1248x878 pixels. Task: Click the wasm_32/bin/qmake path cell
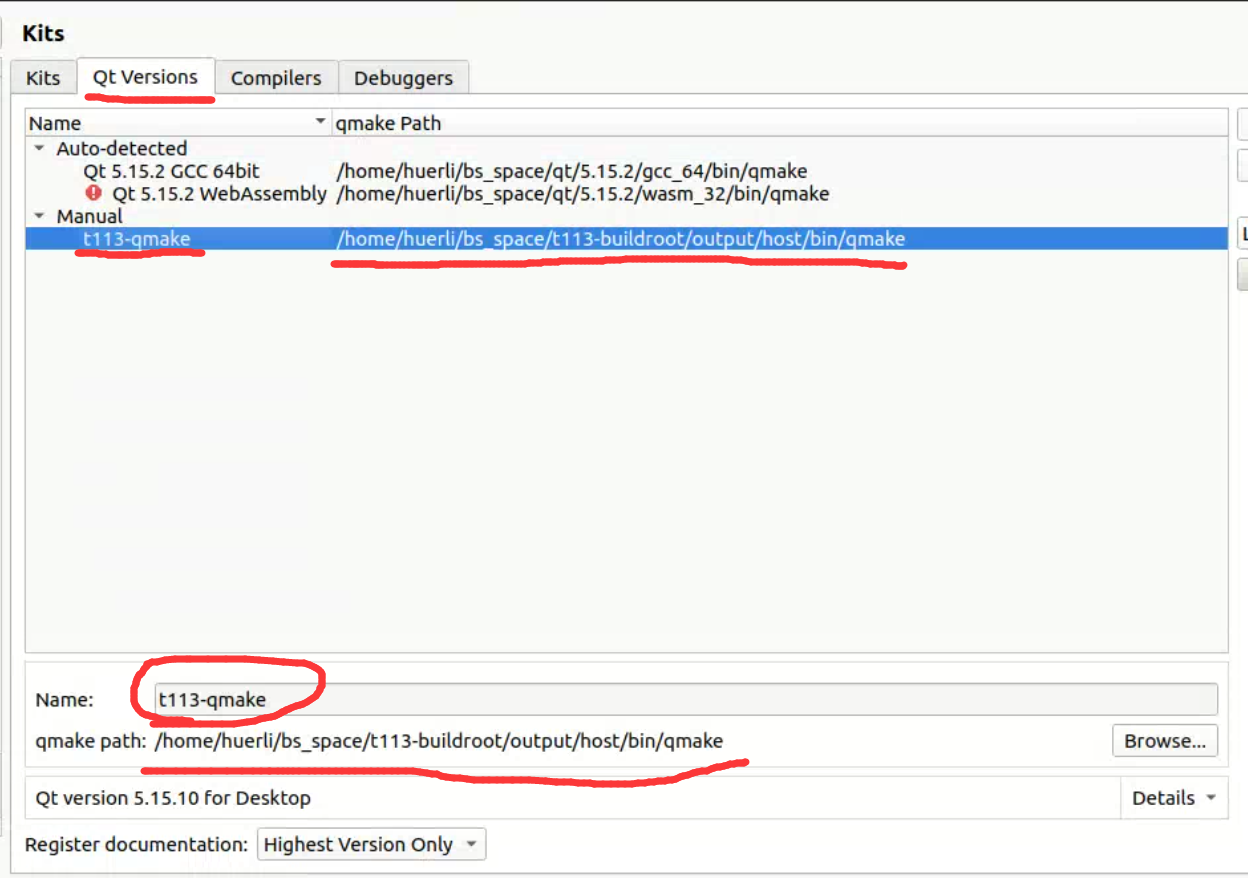pos(583,193)
